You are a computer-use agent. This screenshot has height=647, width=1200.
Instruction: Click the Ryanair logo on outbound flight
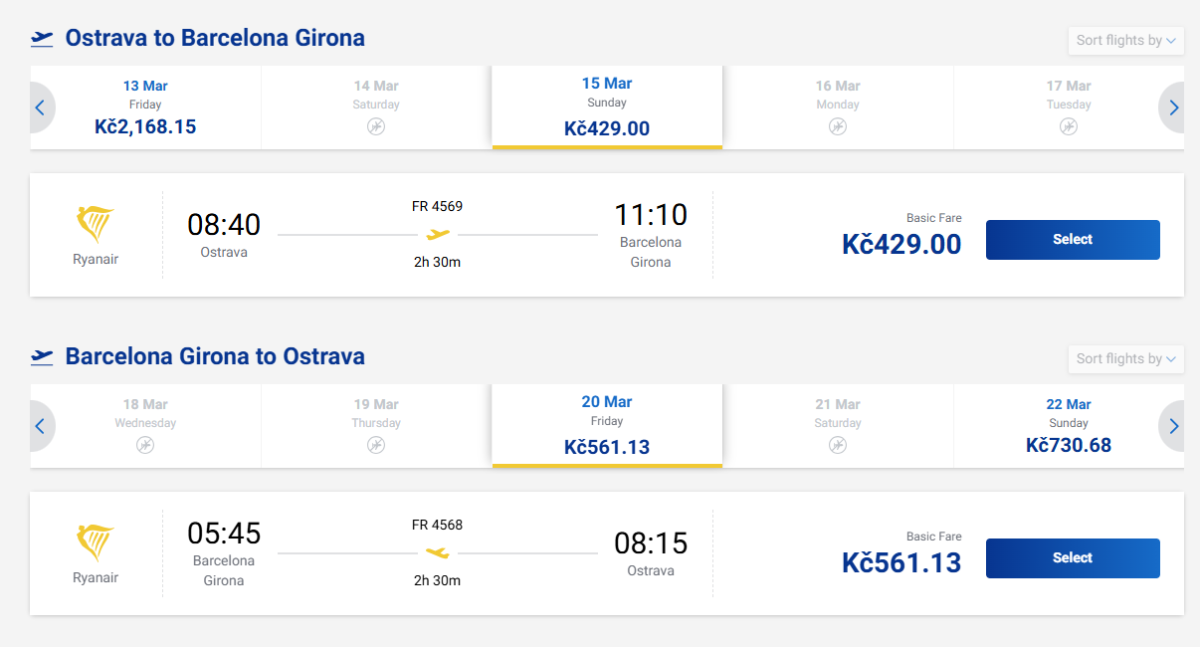(95, 225)
